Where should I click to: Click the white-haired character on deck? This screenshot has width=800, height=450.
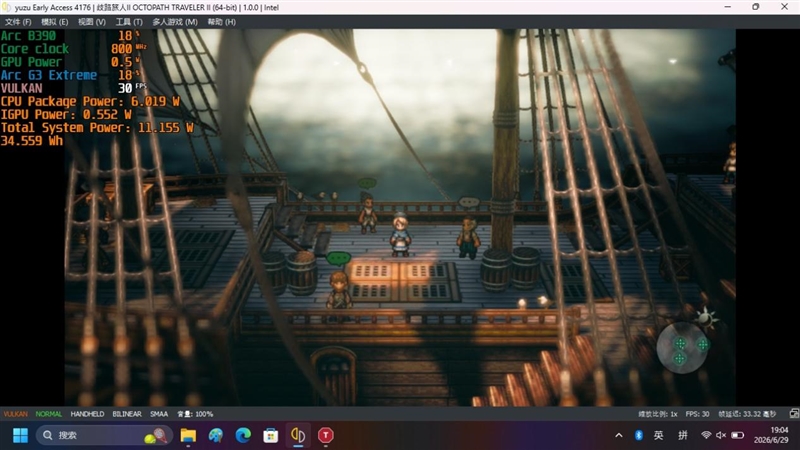coord(401,234)
